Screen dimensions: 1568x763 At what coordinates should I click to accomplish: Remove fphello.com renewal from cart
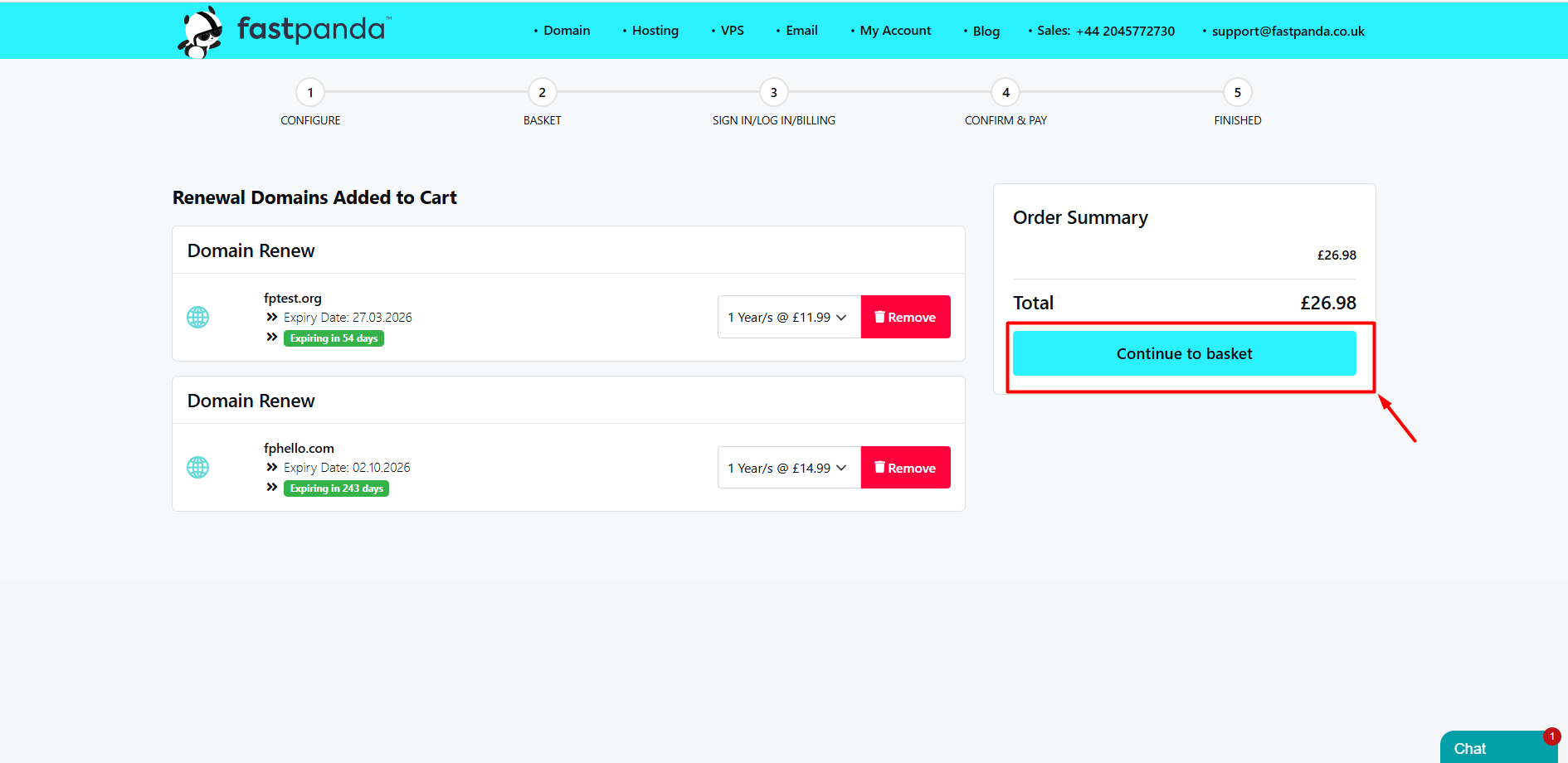pos(905,468)
